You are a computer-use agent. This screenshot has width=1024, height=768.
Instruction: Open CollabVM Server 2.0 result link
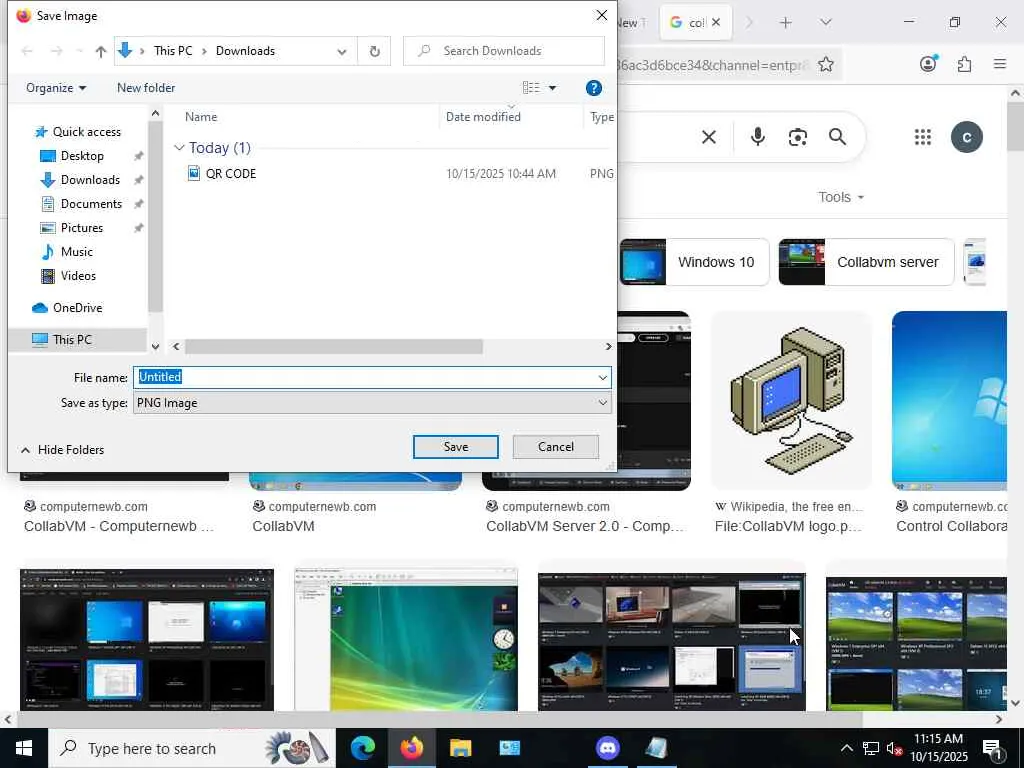[x=584, y=526]
